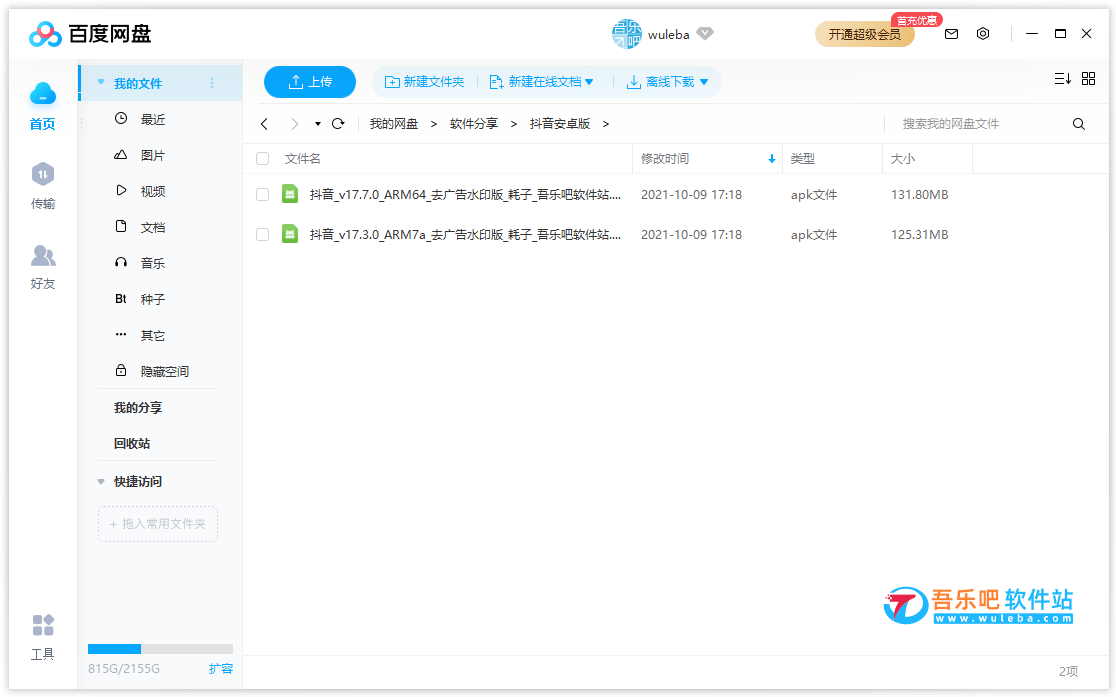
Task: Open the 首页 home cloud icon
Action: tap(43, 94)
